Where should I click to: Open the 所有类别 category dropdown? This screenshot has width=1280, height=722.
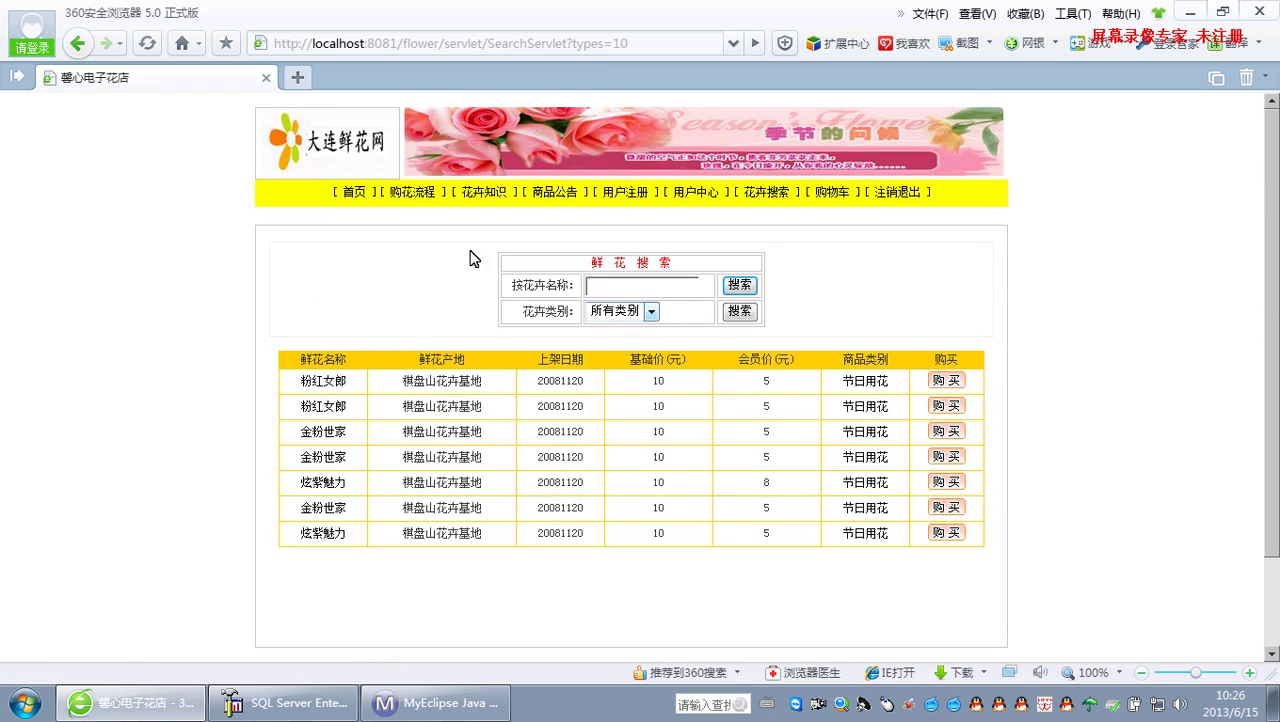coord(651,311)
